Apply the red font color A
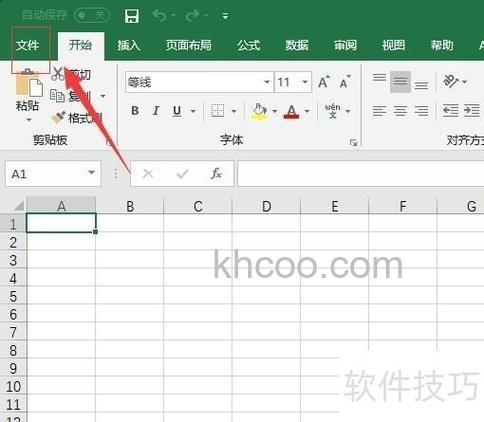Viewport: 484px width, 422px height. click(x=291, y=111)
